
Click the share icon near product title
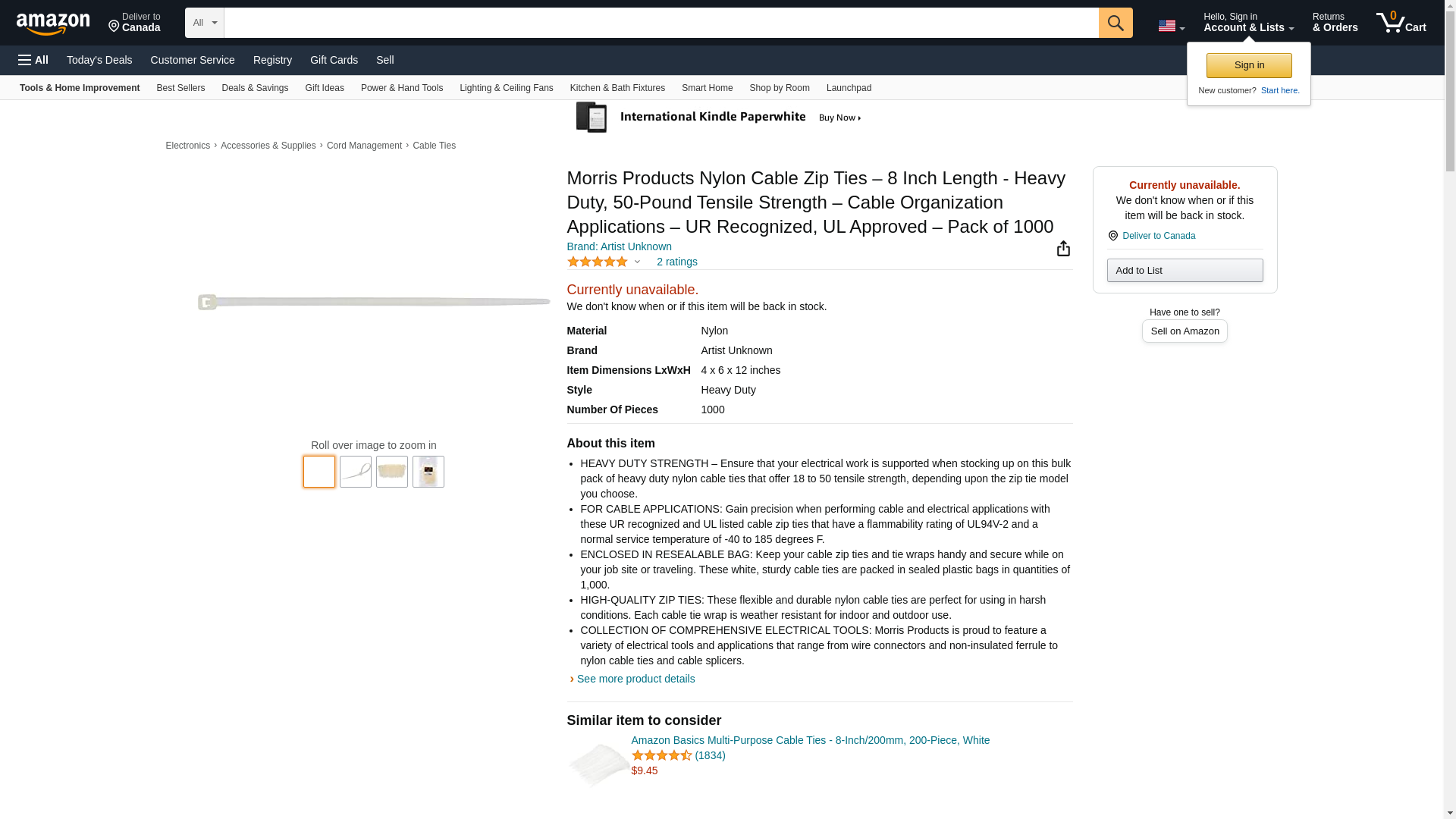click(1063, 249)
